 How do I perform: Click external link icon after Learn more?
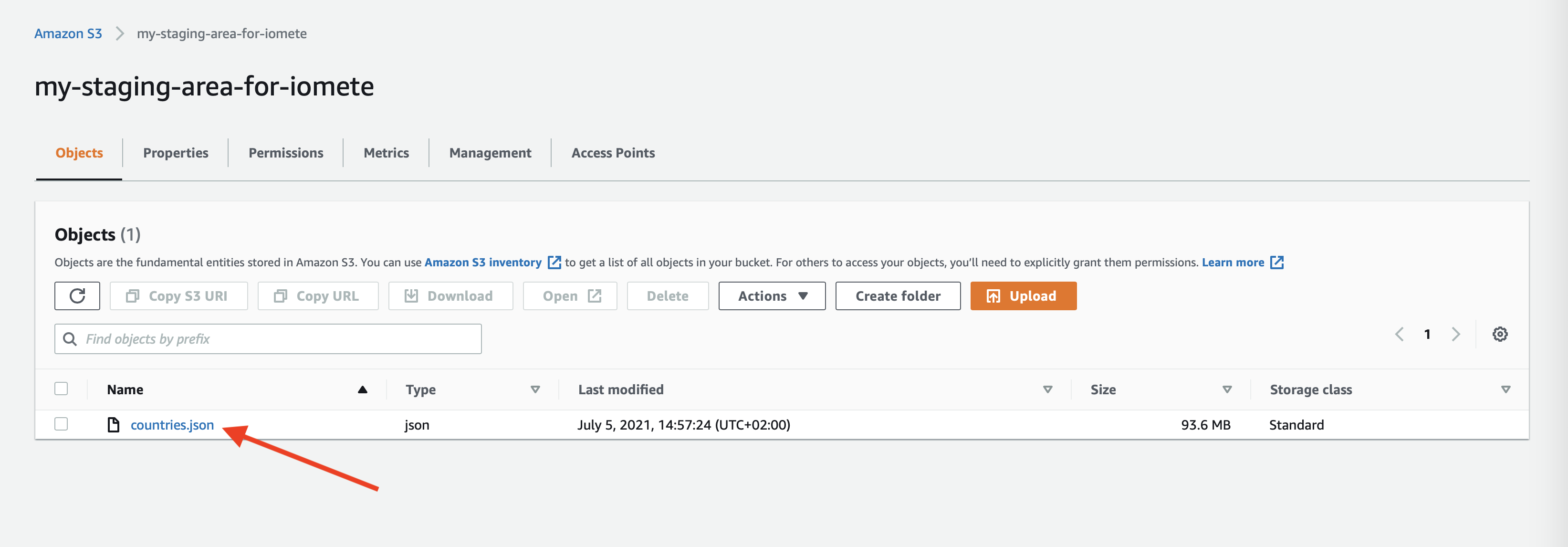(1276, 263)
